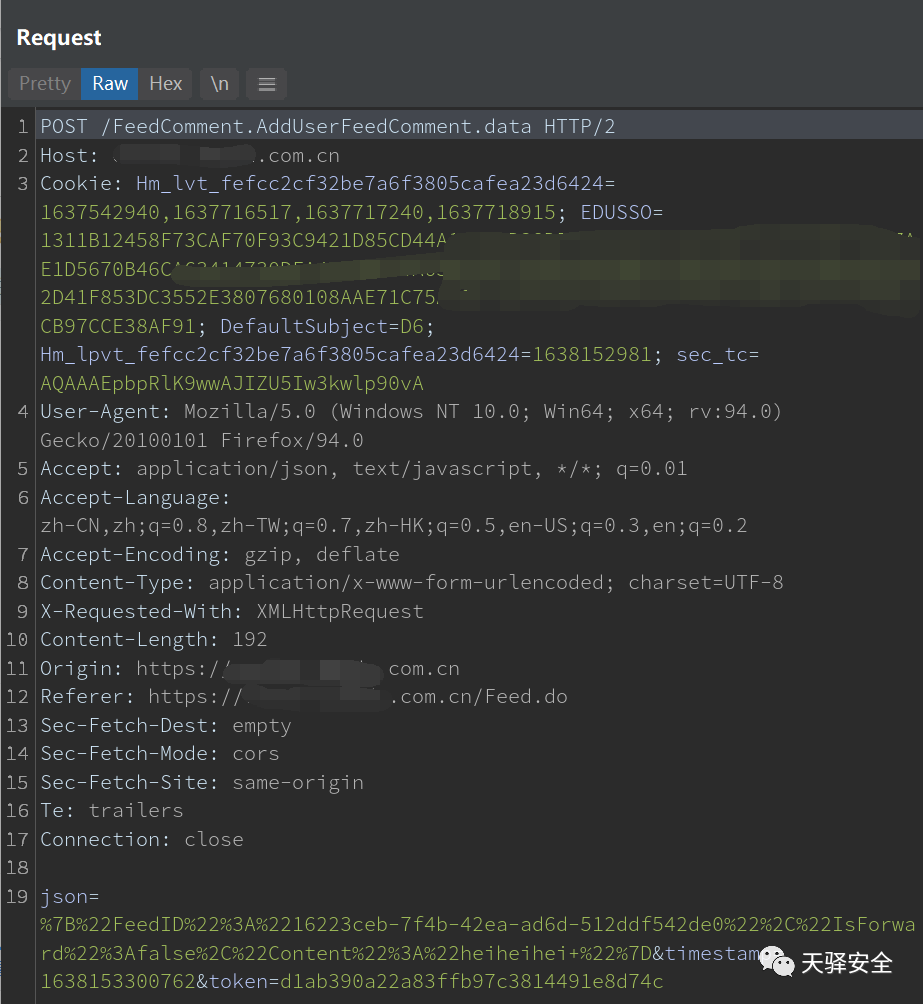
Task: Open the Hex view tab
Action: [166, 84]
